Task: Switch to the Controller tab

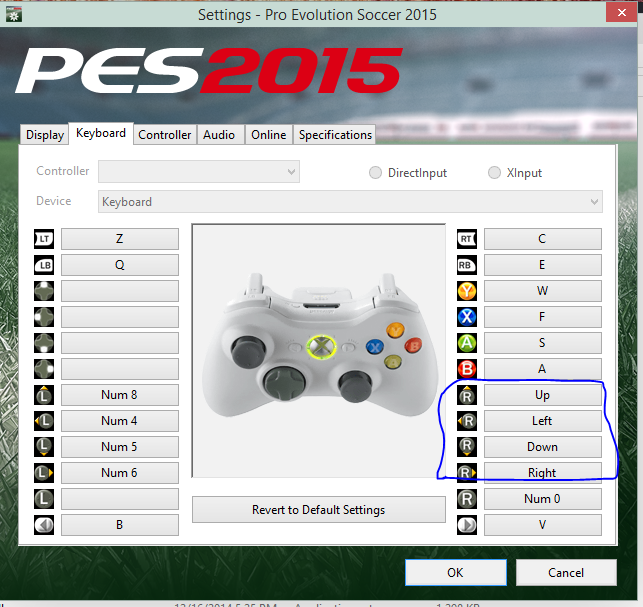Action: (x=164, y=135)
